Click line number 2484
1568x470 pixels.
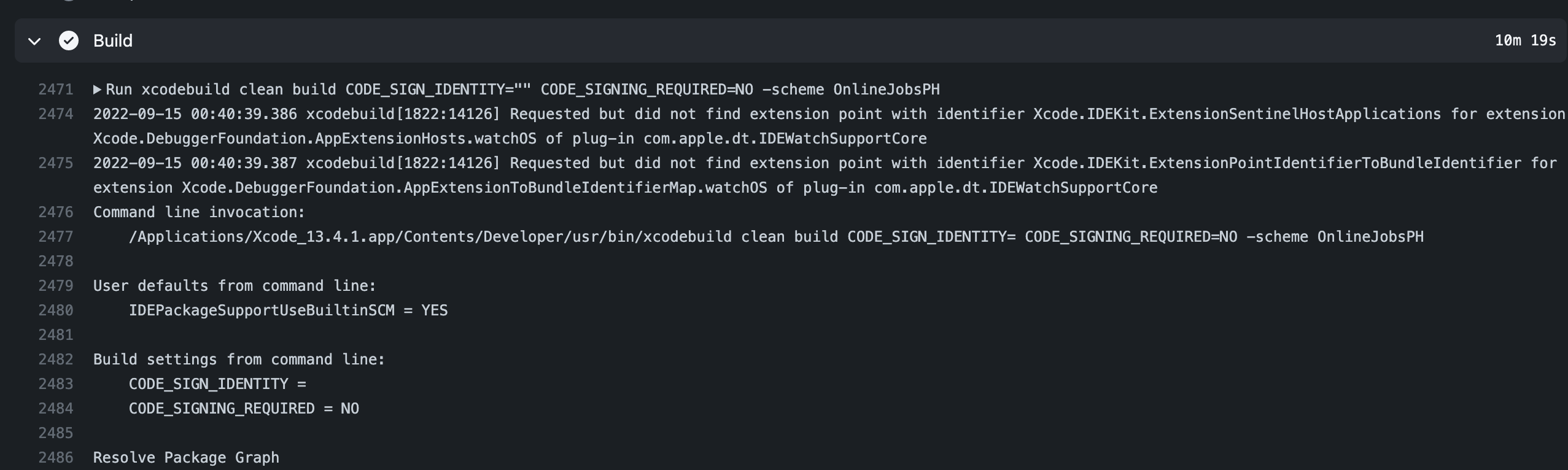[x=56, y=409]
